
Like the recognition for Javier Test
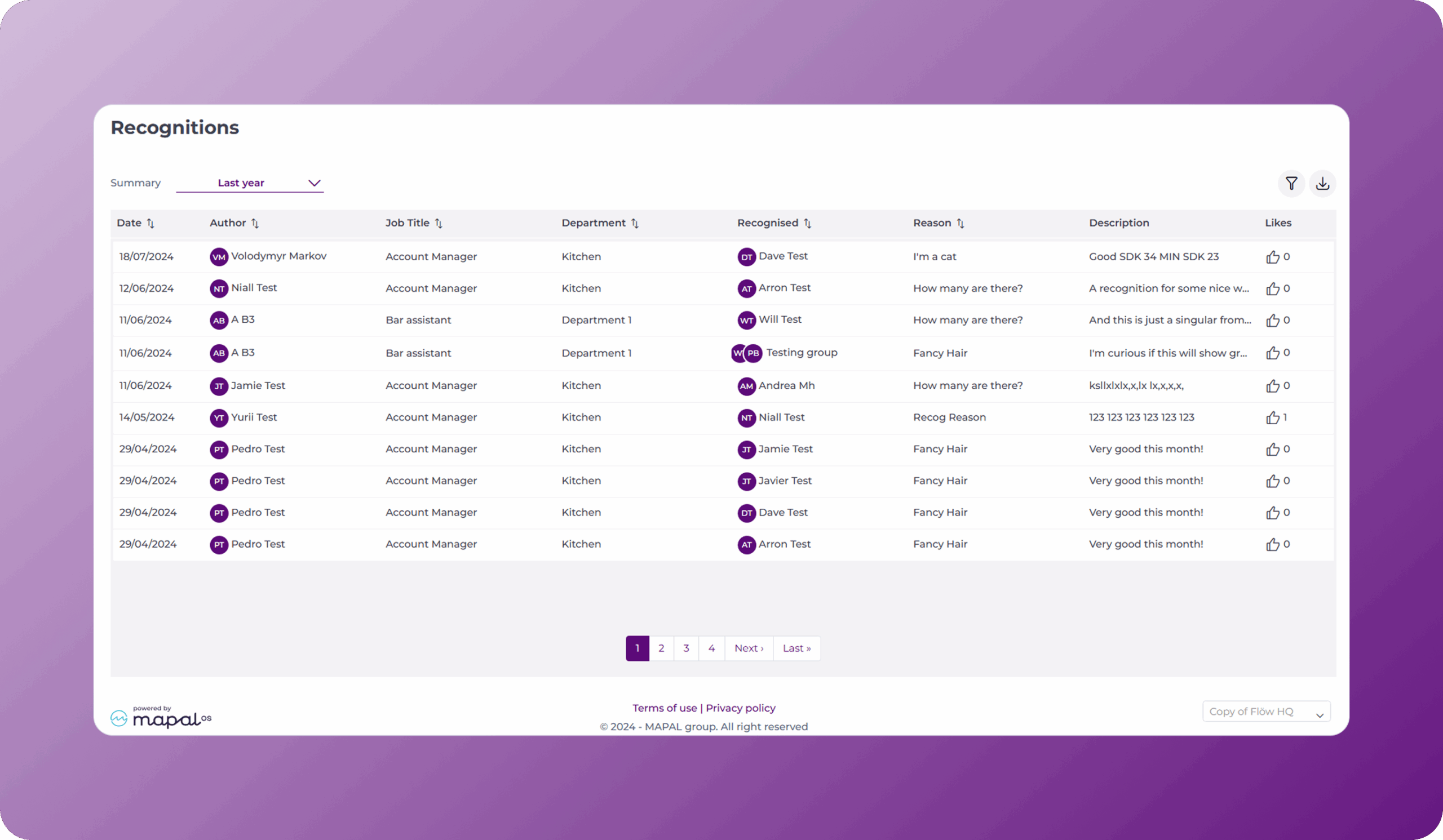[1272, 481]
